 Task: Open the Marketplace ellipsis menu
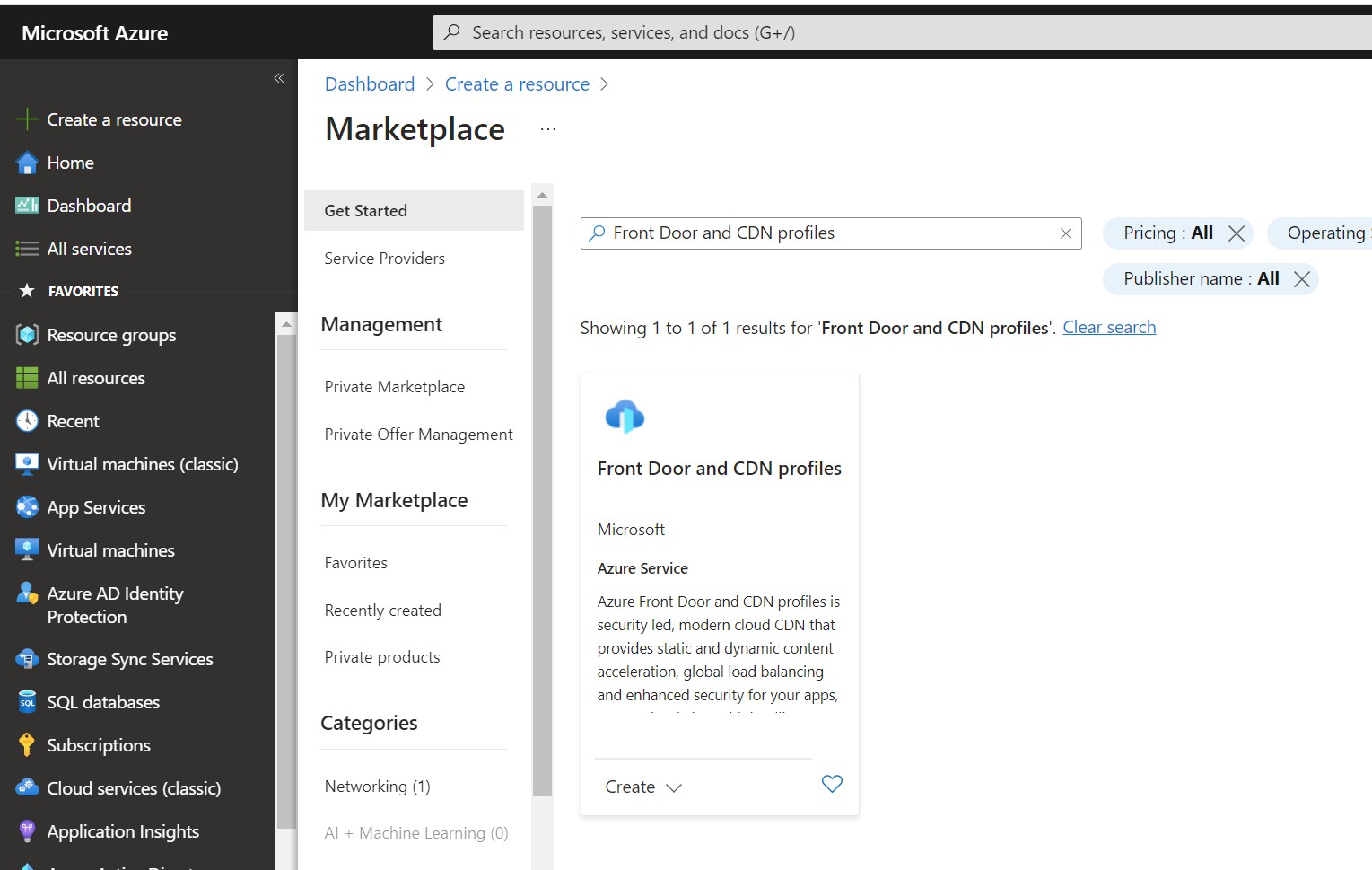click(548, 129)
